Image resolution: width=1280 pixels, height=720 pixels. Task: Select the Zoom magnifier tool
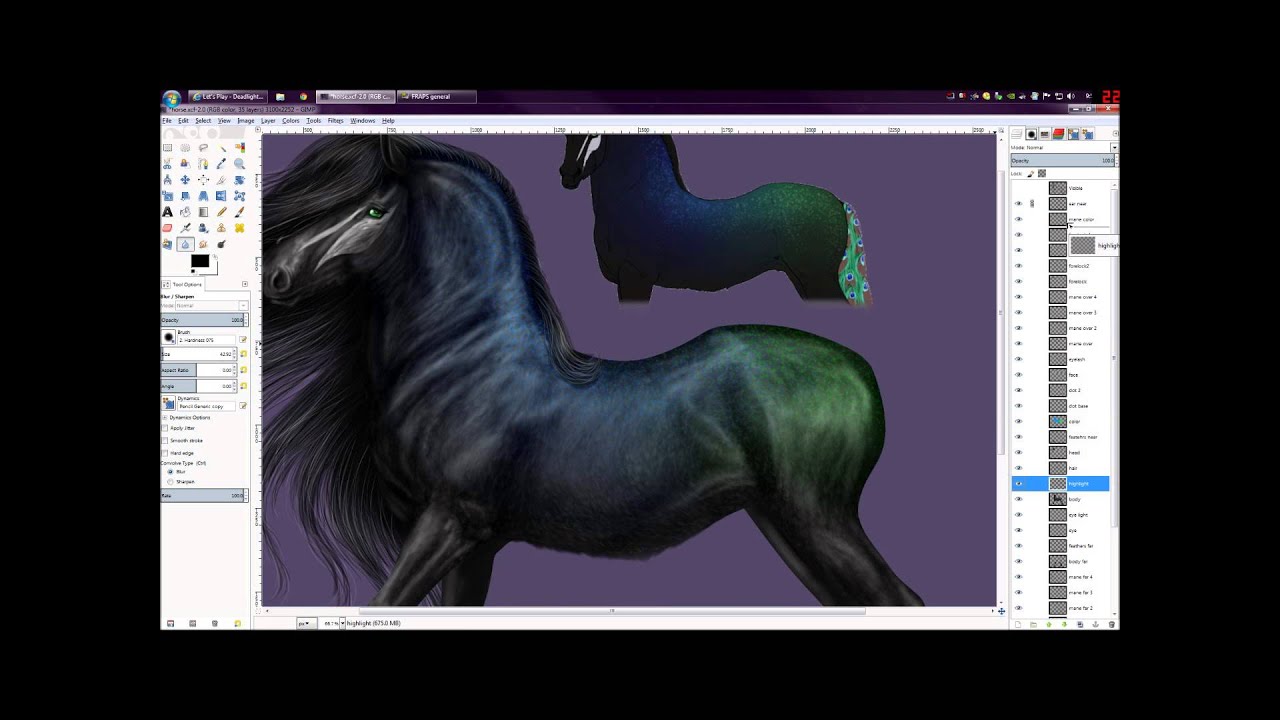click(239, 164)
